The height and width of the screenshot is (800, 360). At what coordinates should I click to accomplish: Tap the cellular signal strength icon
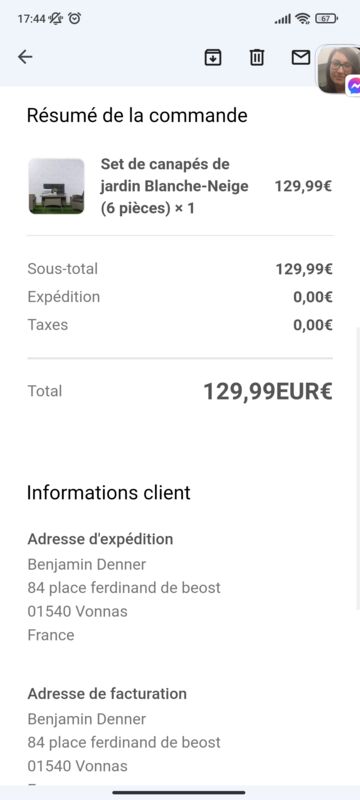coord(282,19)
